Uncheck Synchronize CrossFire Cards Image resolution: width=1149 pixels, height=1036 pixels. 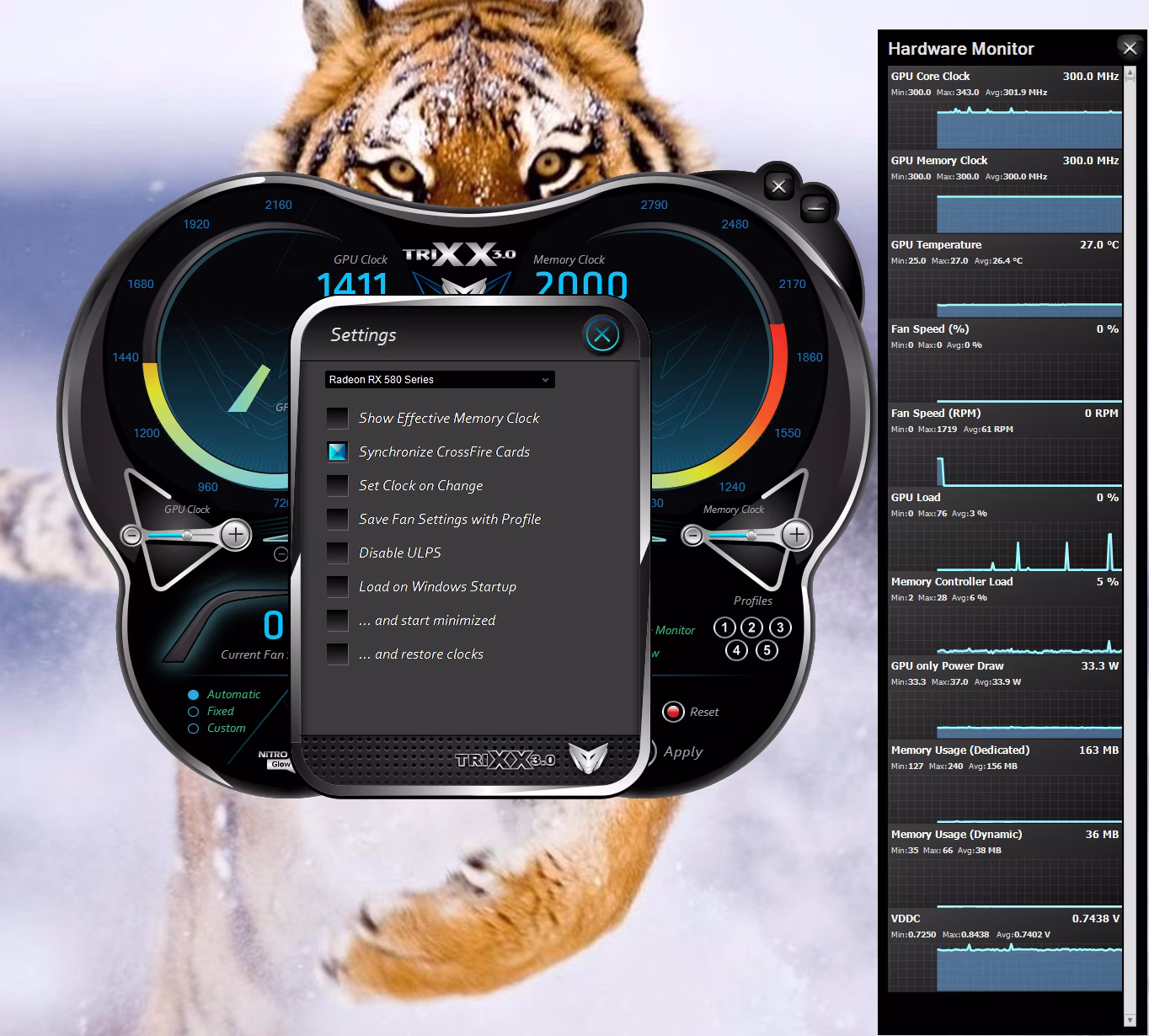coord(338,452)
